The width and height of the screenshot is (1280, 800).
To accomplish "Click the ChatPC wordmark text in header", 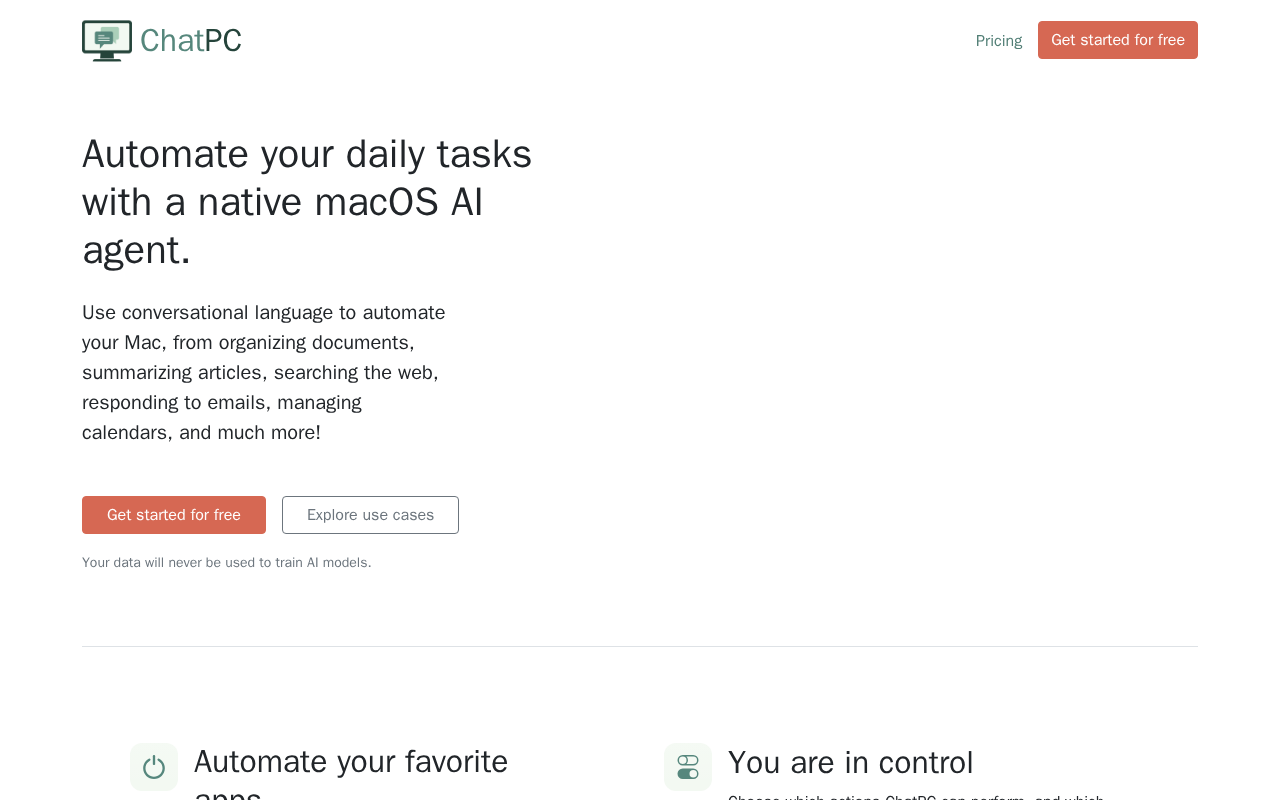I will click(x=190, y=41).
